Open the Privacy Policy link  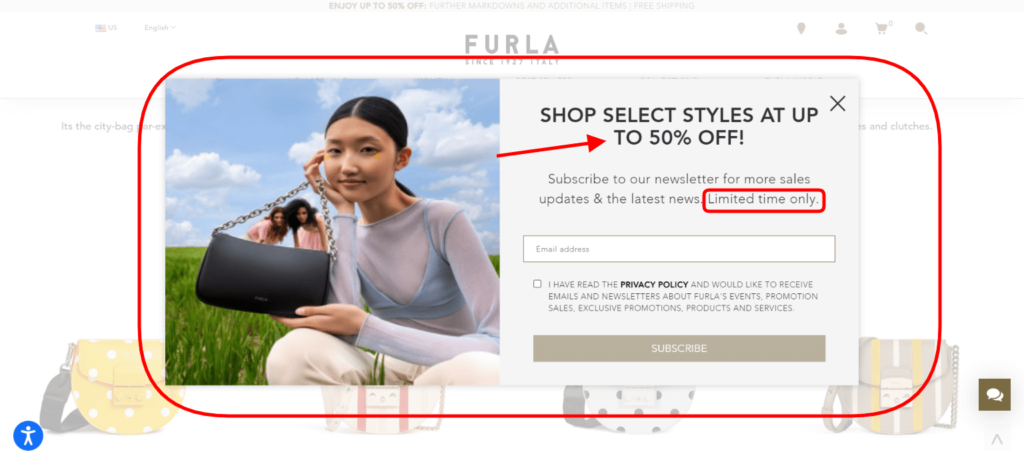pos(654,284)
